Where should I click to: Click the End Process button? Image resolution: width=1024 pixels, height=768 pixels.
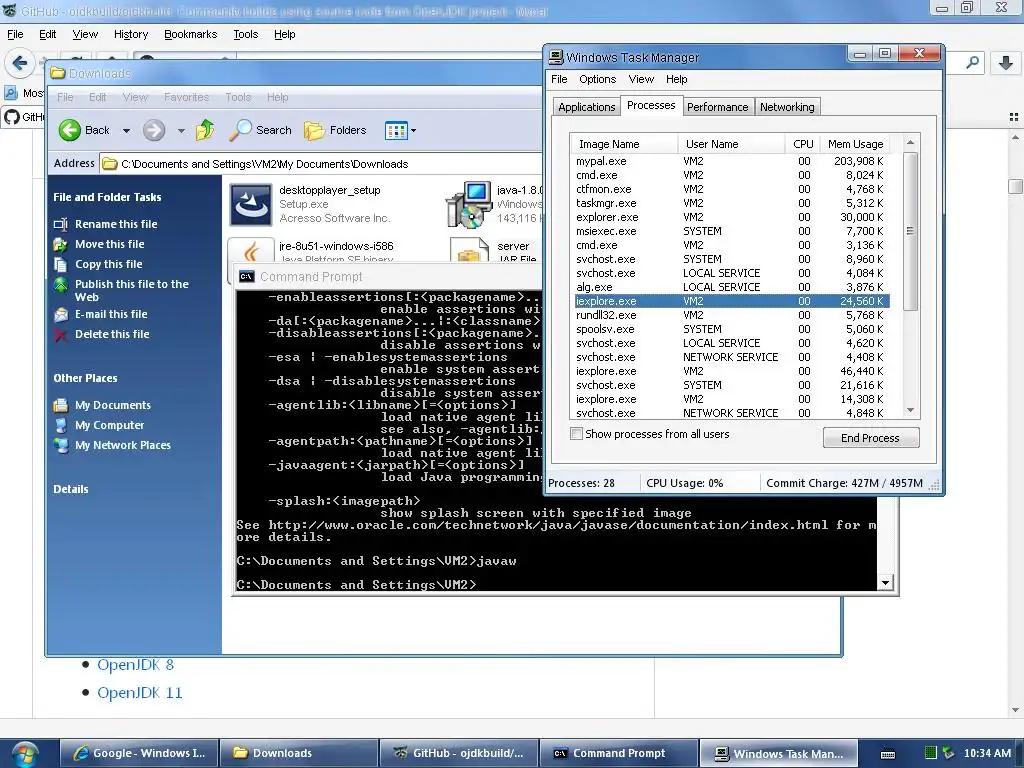871,438
